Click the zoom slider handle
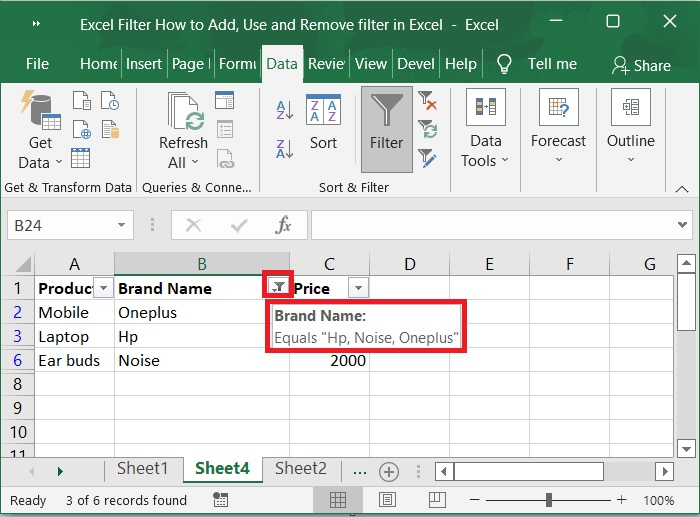This screenshot has width=700, height=517. (x=549, y=500)
